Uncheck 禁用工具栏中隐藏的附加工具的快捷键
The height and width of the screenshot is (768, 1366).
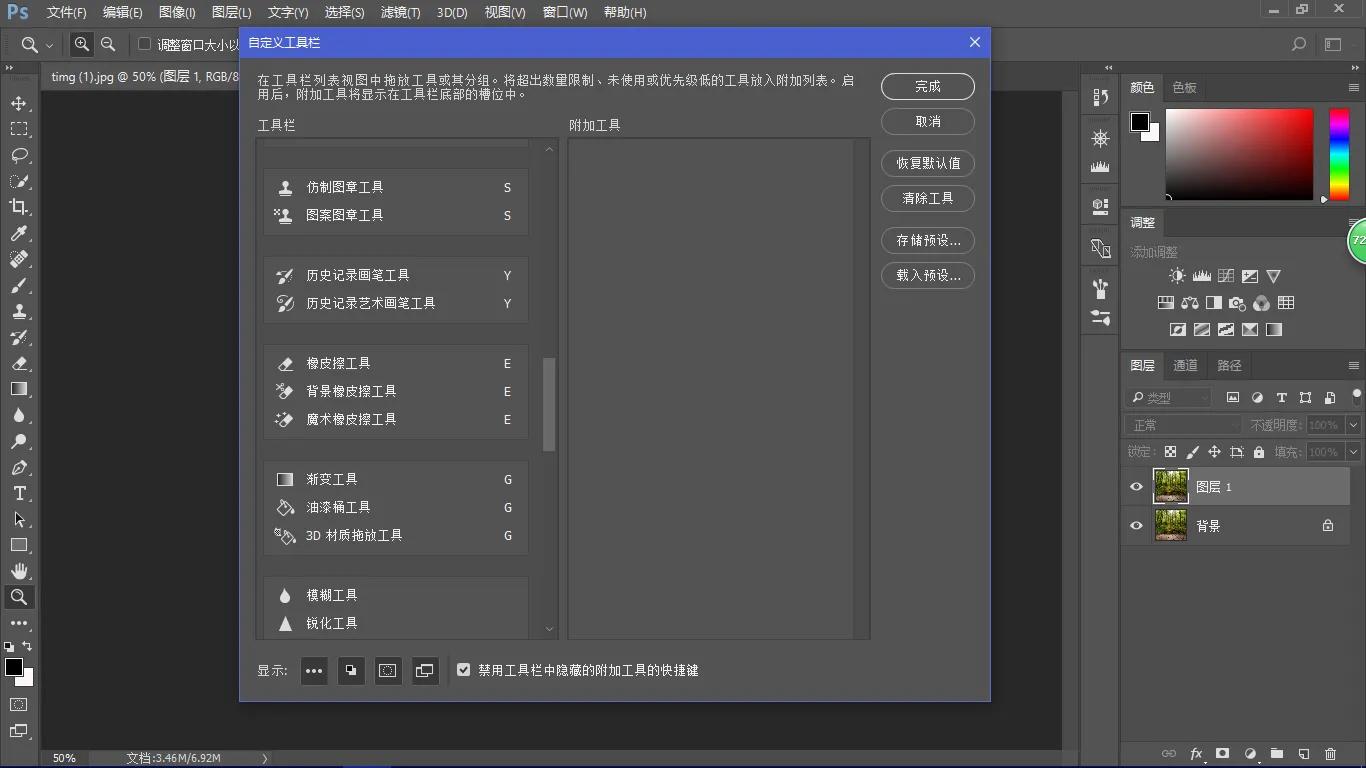(x=463, y=670)
